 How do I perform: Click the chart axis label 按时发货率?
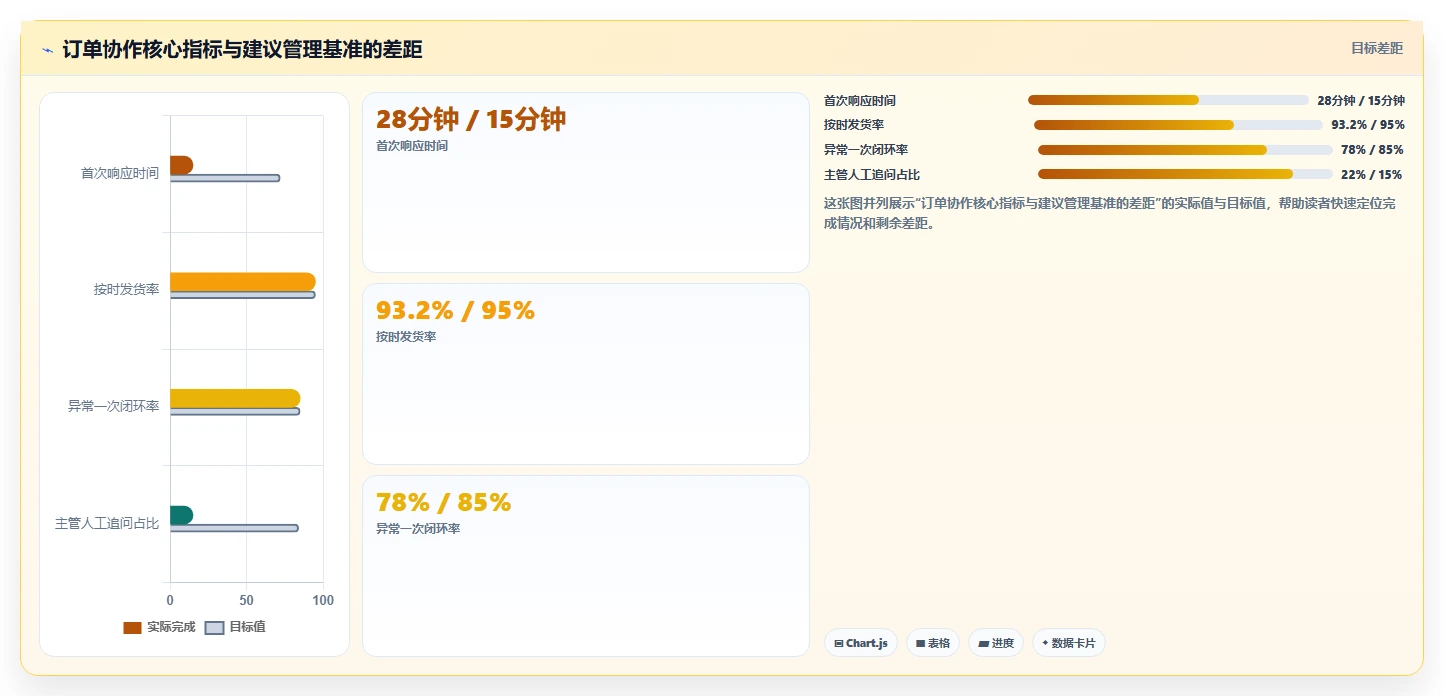point(126,290)
